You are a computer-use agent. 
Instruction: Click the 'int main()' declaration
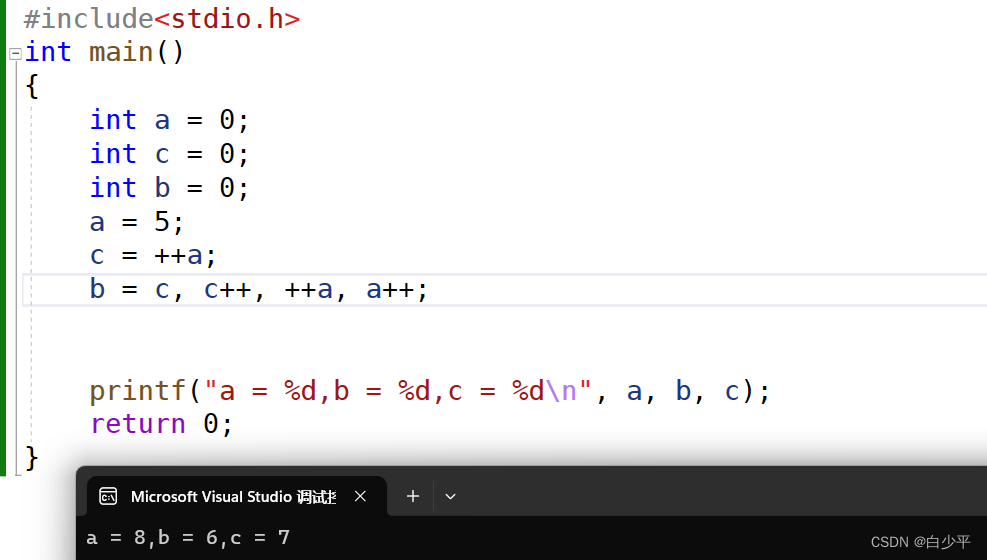(104, 52)
